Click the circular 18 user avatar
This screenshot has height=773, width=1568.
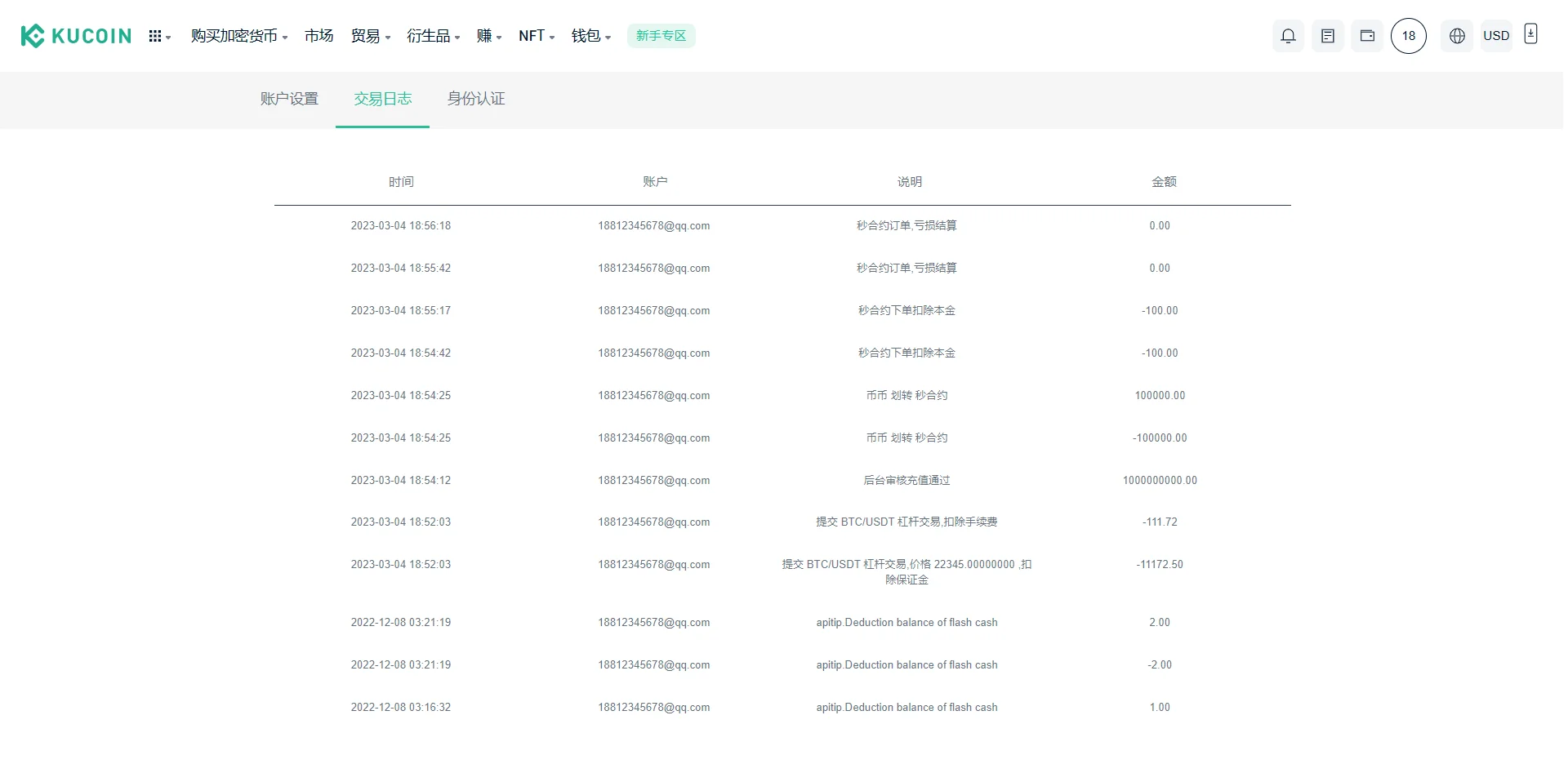[1408, 36]
